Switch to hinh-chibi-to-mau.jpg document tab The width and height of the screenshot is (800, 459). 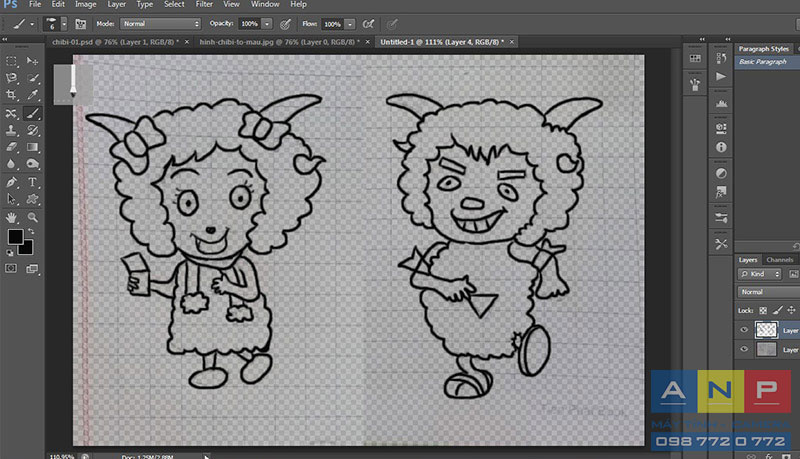[279, 42]
